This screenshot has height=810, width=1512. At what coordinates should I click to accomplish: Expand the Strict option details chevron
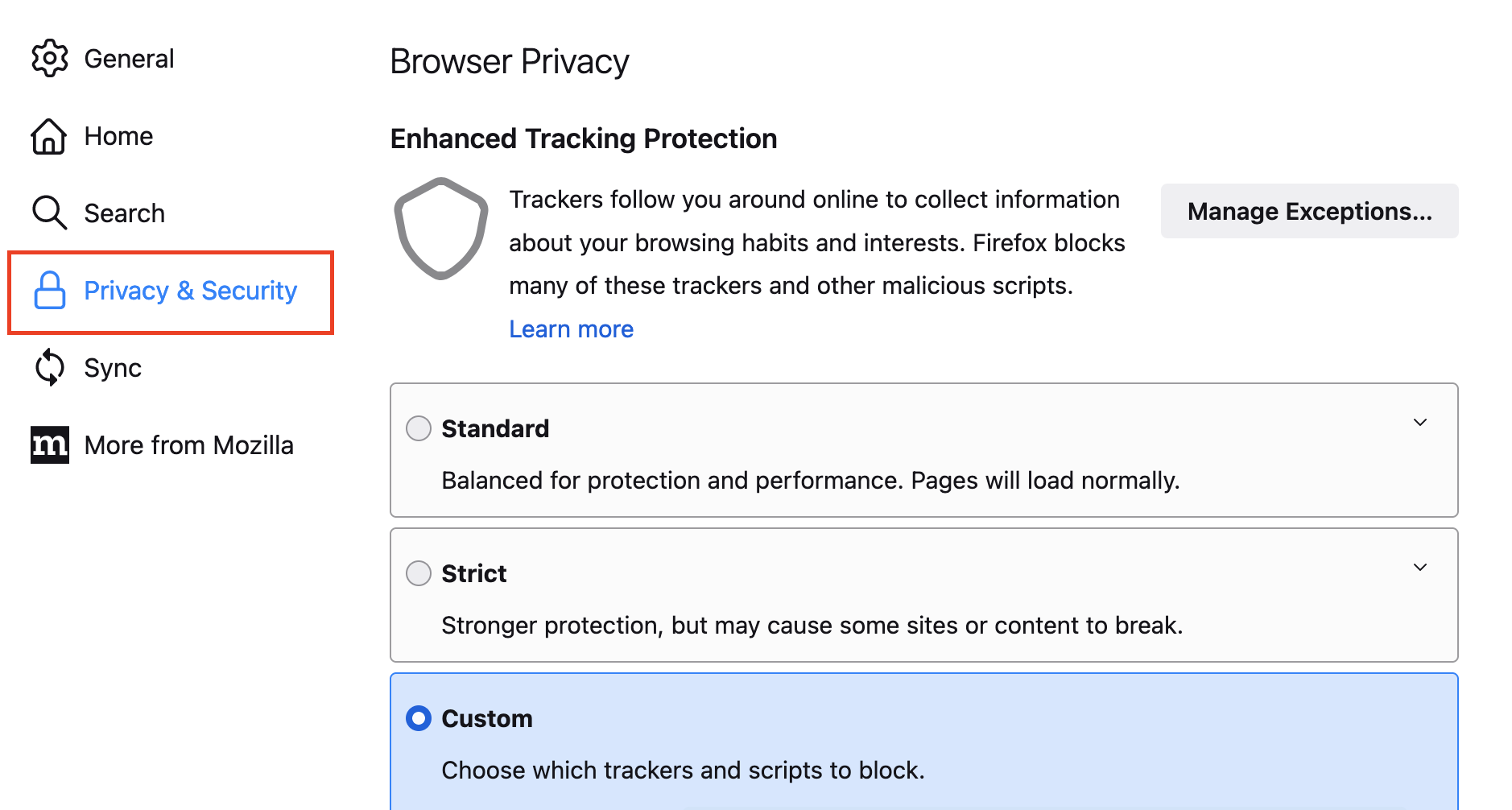[x=1420, y=568]
